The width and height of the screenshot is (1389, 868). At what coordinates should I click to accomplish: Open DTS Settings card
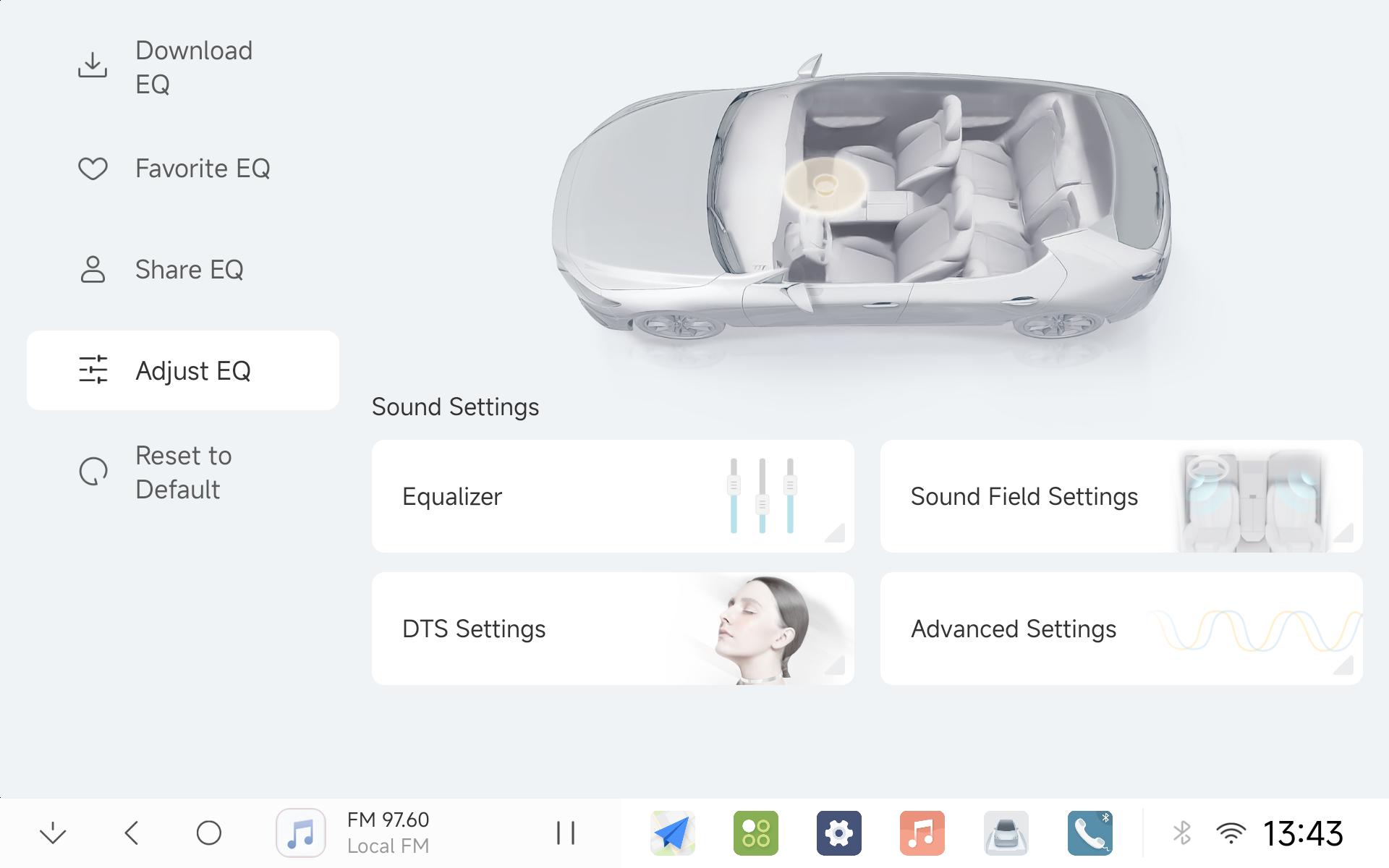click(613, 629)
